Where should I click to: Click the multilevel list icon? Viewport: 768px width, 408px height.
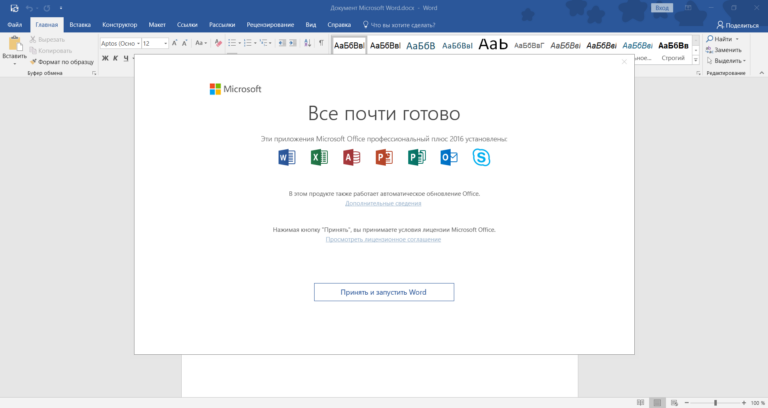(265, 43)
